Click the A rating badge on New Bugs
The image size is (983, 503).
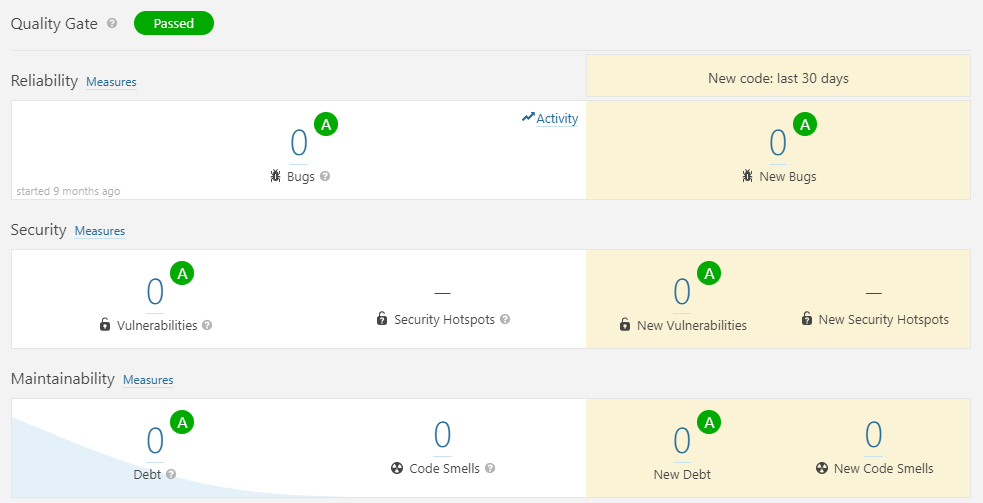click(x=805, y=124)
